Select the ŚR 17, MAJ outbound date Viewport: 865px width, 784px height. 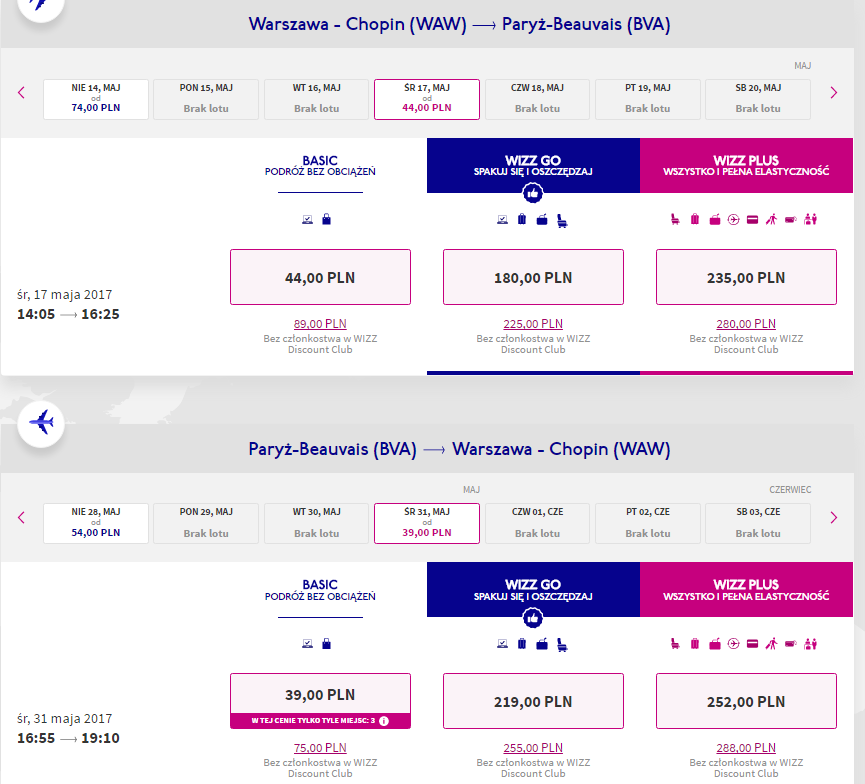pyautogui.click(x=427, y=99)
